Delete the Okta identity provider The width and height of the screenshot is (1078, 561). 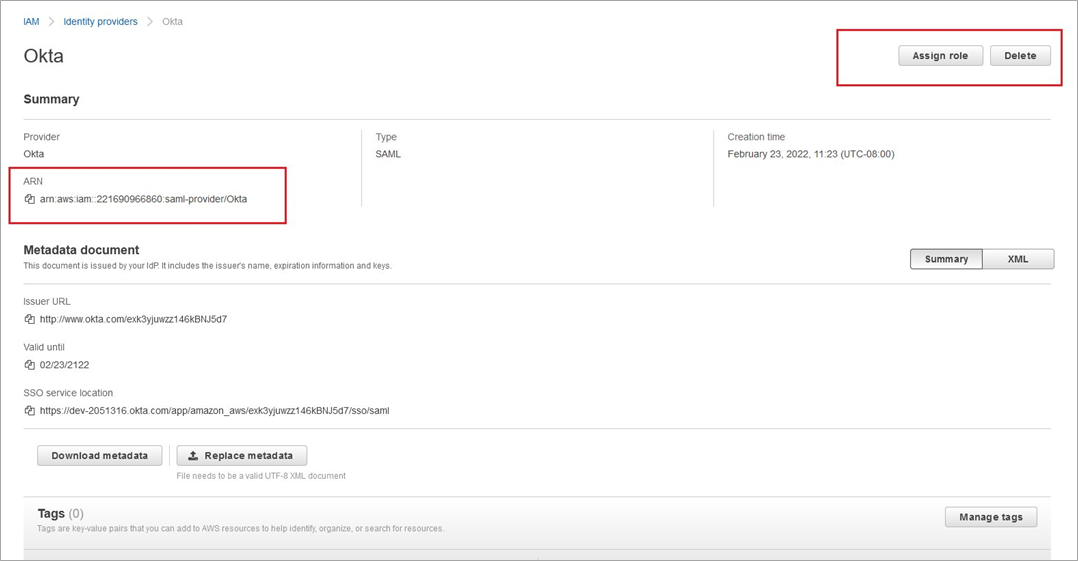pos(1020,56)
